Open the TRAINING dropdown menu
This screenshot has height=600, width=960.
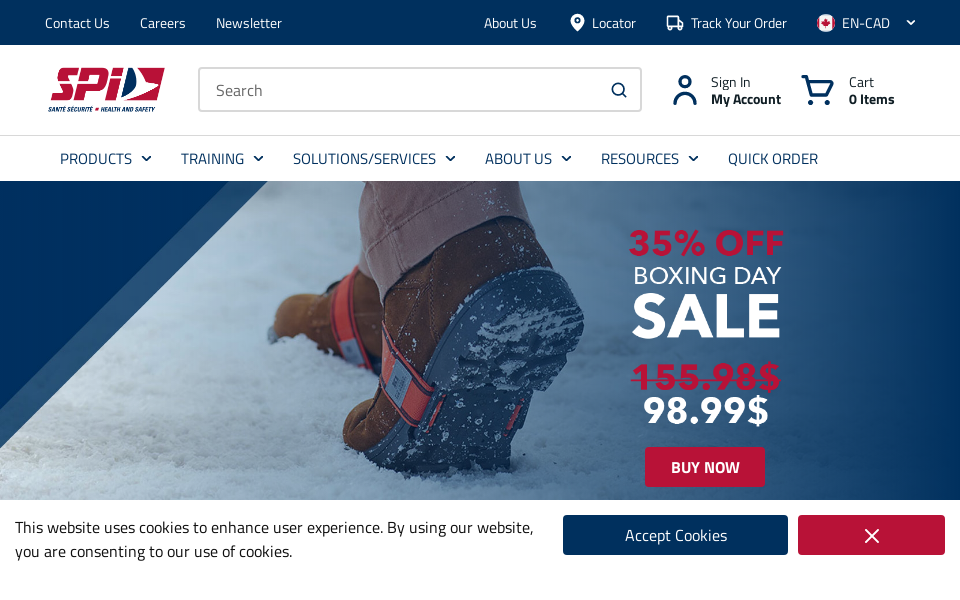pos(222,159)
